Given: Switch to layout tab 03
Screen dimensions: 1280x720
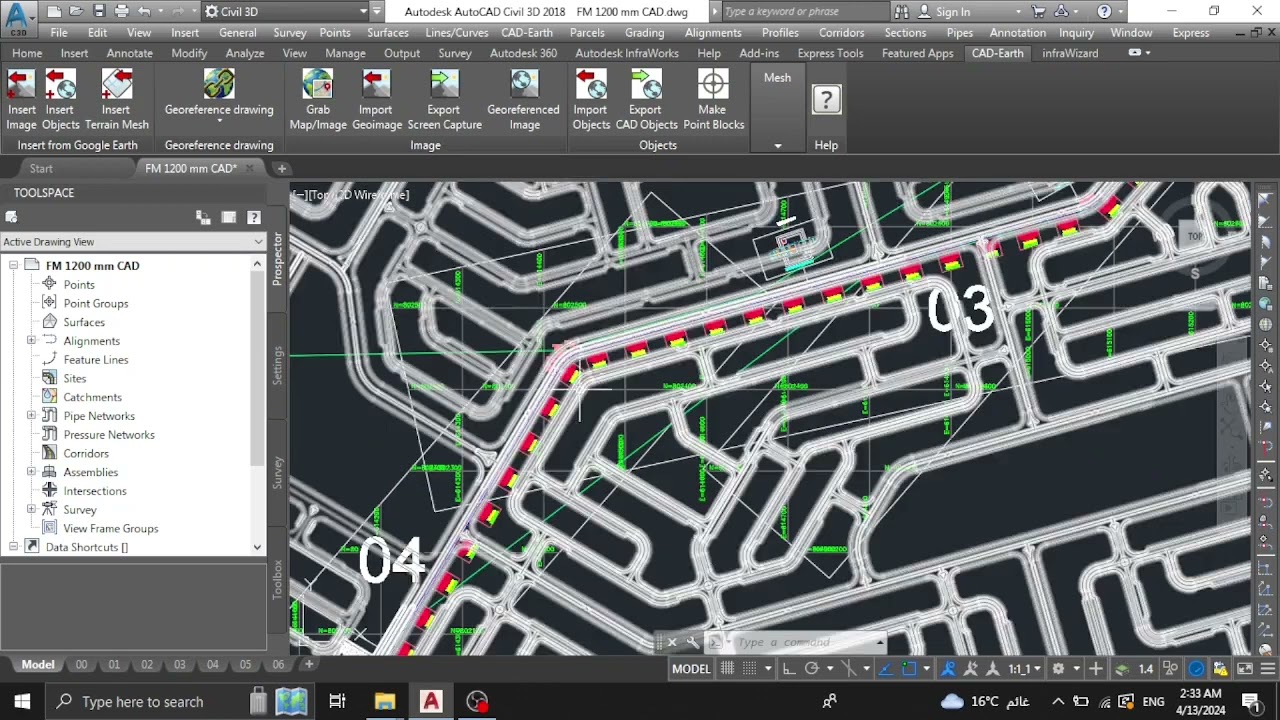Looking at the screenshot, I should click(180, 665).
